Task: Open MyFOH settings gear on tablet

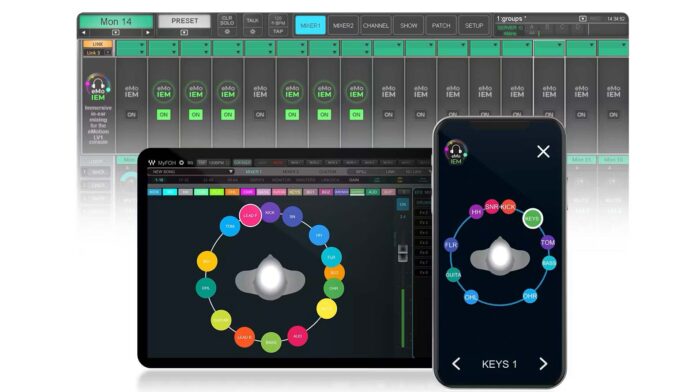Action: pyautogui.click(x=182, y=163)
